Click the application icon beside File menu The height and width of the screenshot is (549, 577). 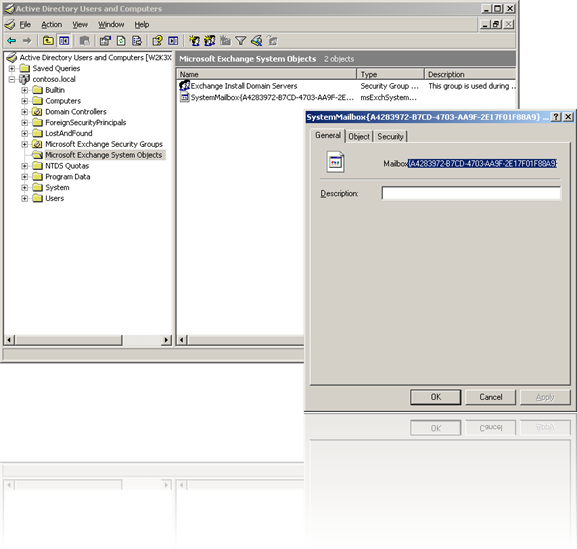pyautogui.click(x=10, y=25)
